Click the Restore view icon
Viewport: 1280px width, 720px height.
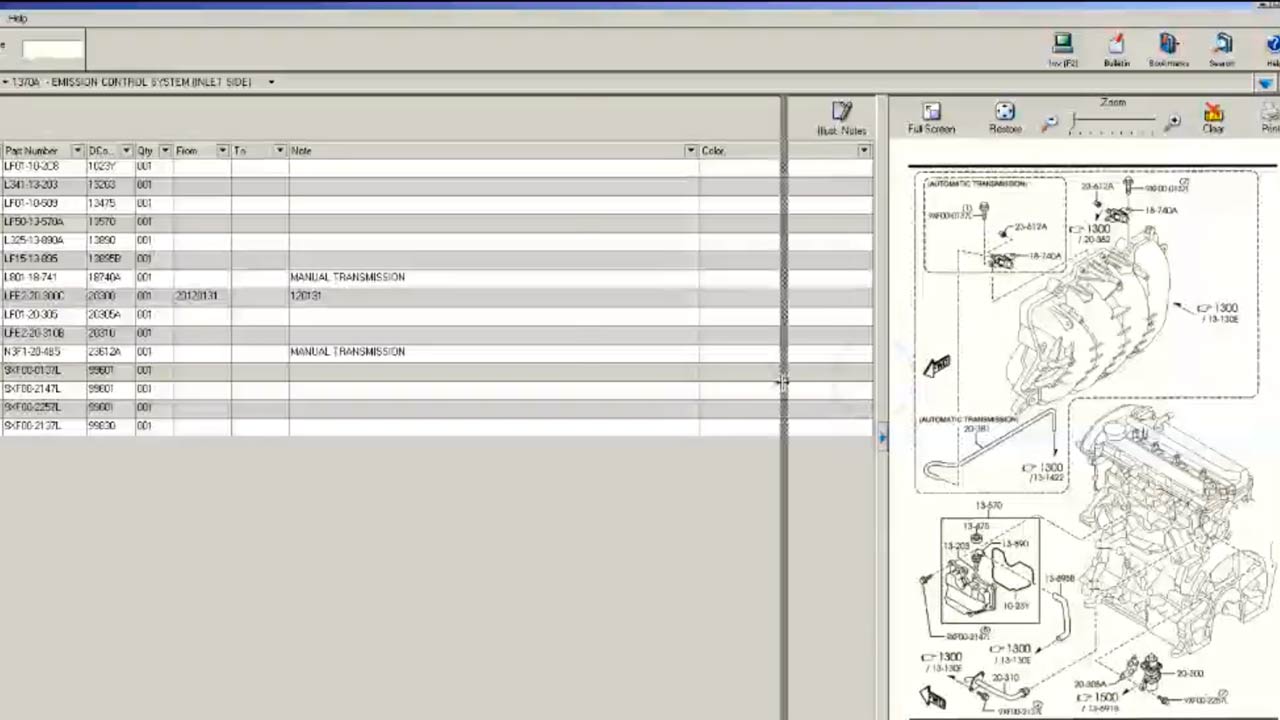pyautogui.click(x=1005, y=118)
